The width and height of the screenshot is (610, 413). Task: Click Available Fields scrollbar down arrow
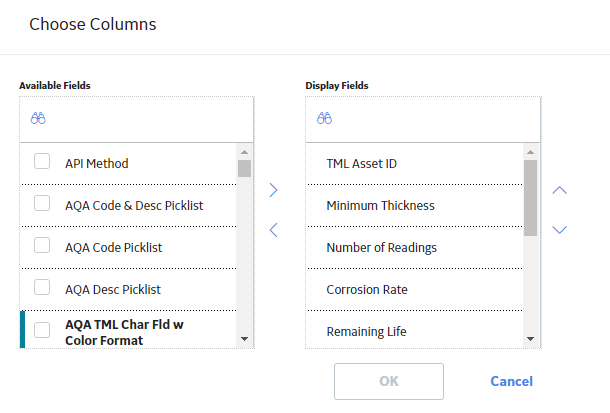tap(244, 339)
